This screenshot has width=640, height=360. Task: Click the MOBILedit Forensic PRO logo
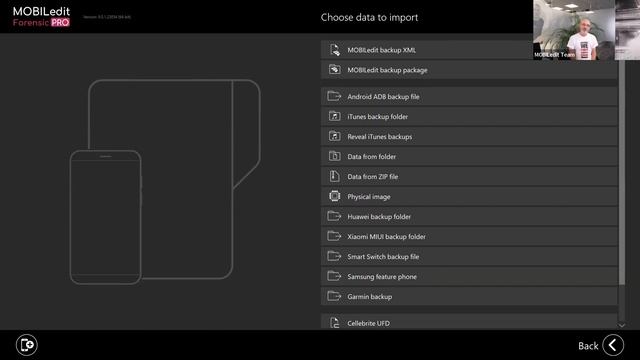coord(41,17)
